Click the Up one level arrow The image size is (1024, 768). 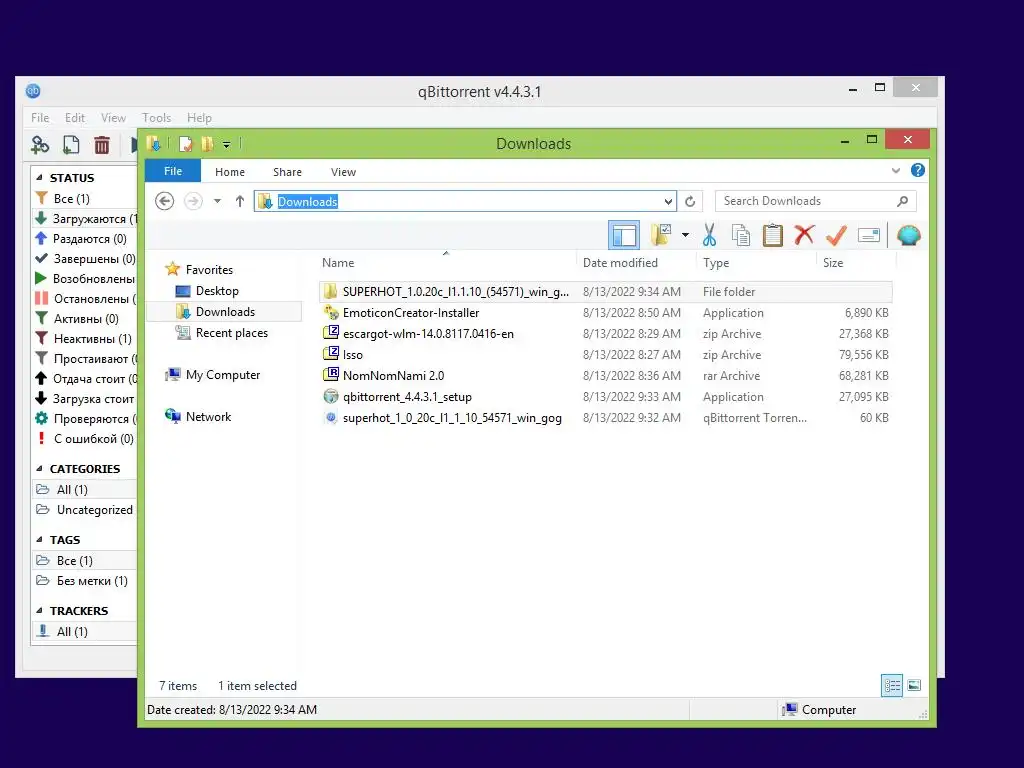pyautogui.click(x=240, y=201)
